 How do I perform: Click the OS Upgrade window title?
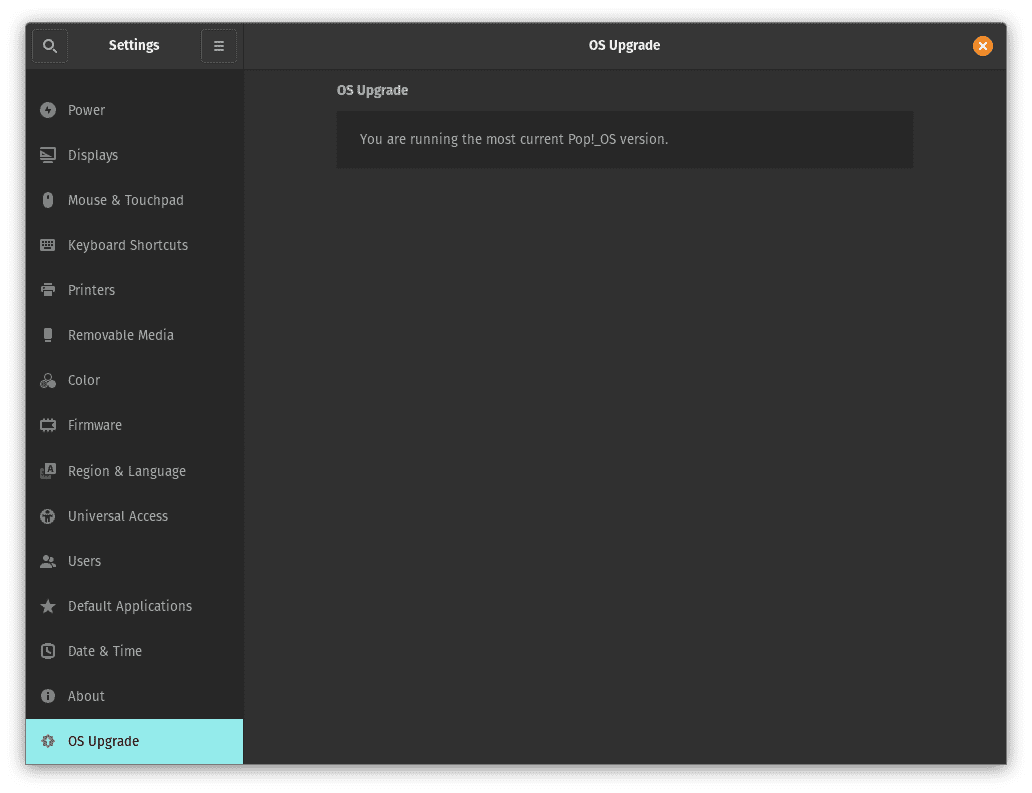624,45
